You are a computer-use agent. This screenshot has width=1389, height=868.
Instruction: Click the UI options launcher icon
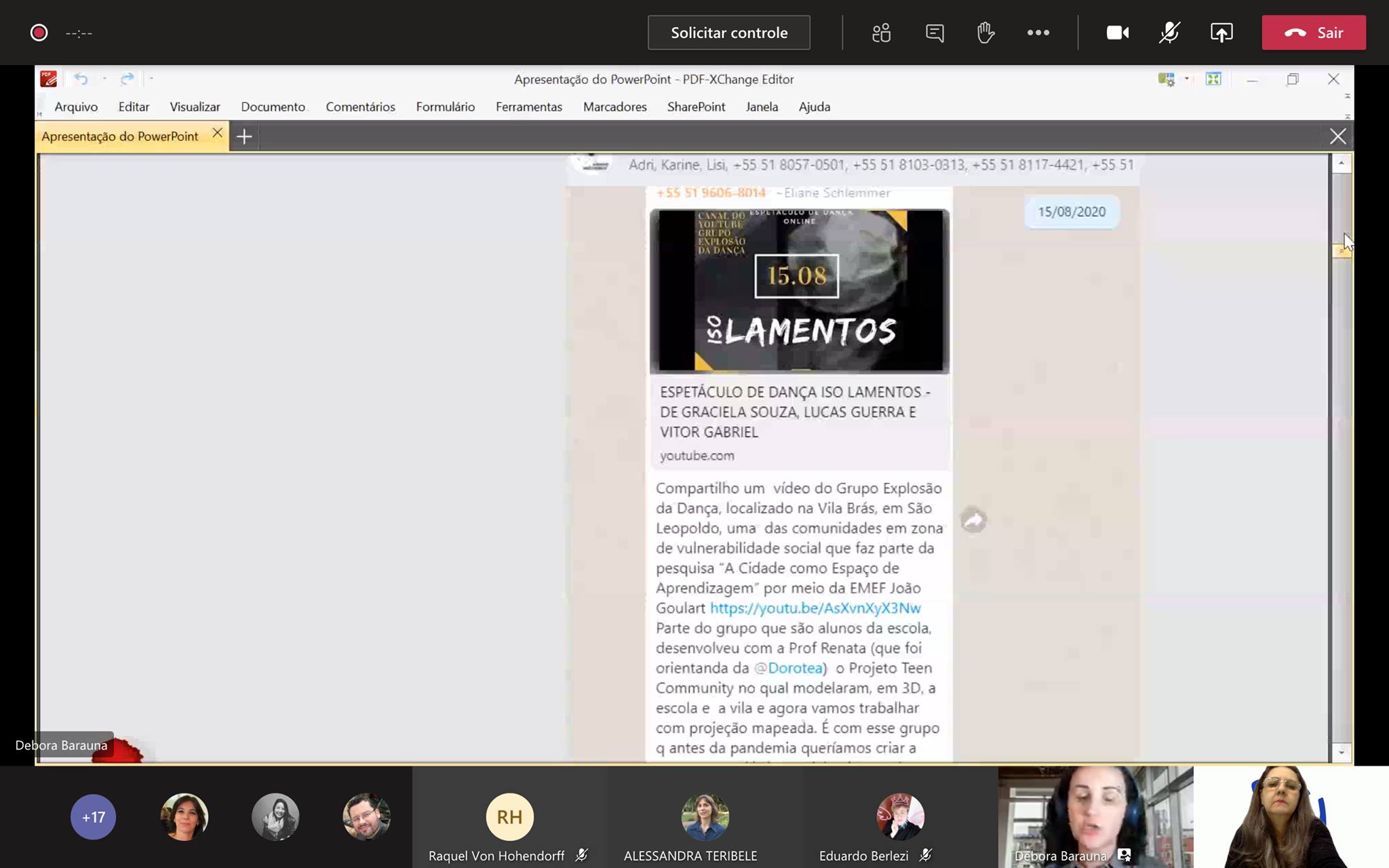click(x=1166, y=79)
